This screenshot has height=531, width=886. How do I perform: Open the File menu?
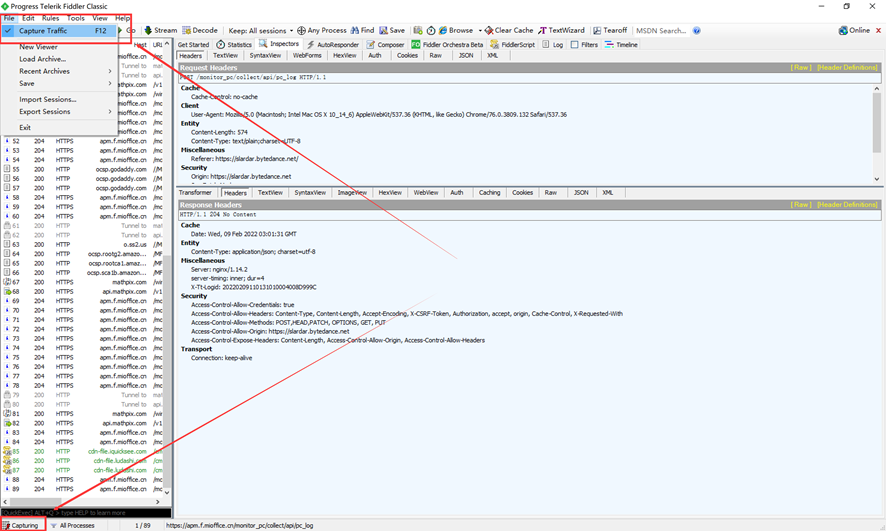pos(9,18)
